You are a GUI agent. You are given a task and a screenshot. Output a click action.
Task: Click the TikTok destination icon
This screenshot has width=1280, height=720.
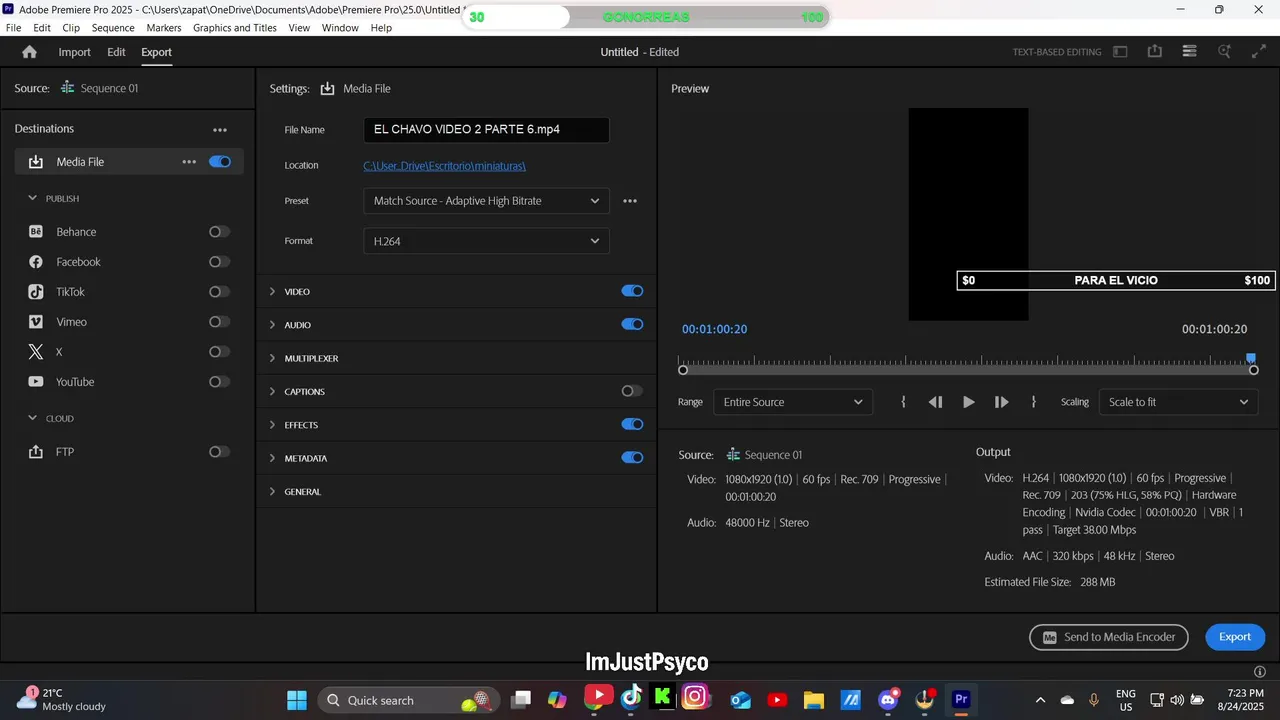coord(36,292)
